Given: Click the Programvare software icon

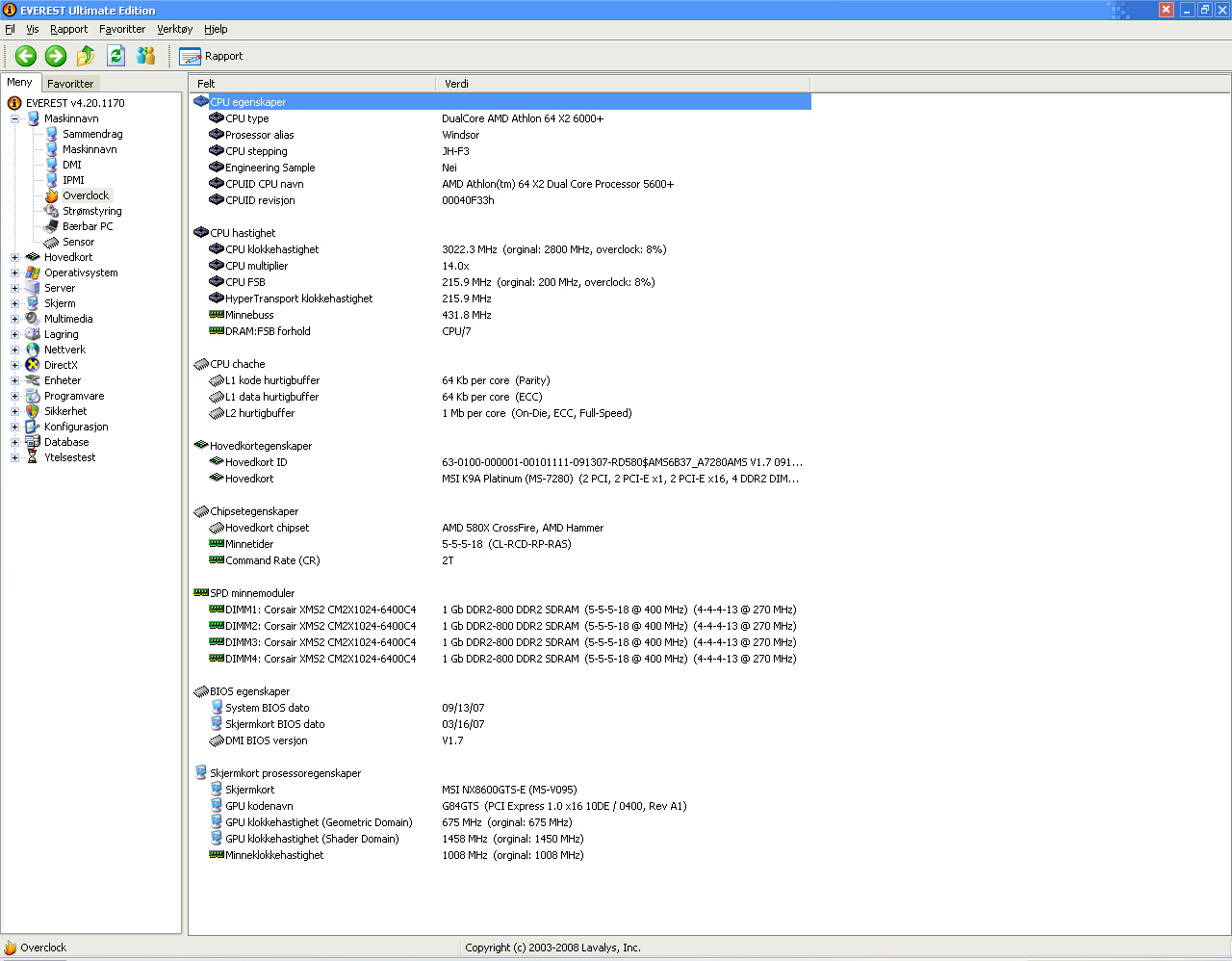Looking at the screenshot, I should click(x=33, y=396).
